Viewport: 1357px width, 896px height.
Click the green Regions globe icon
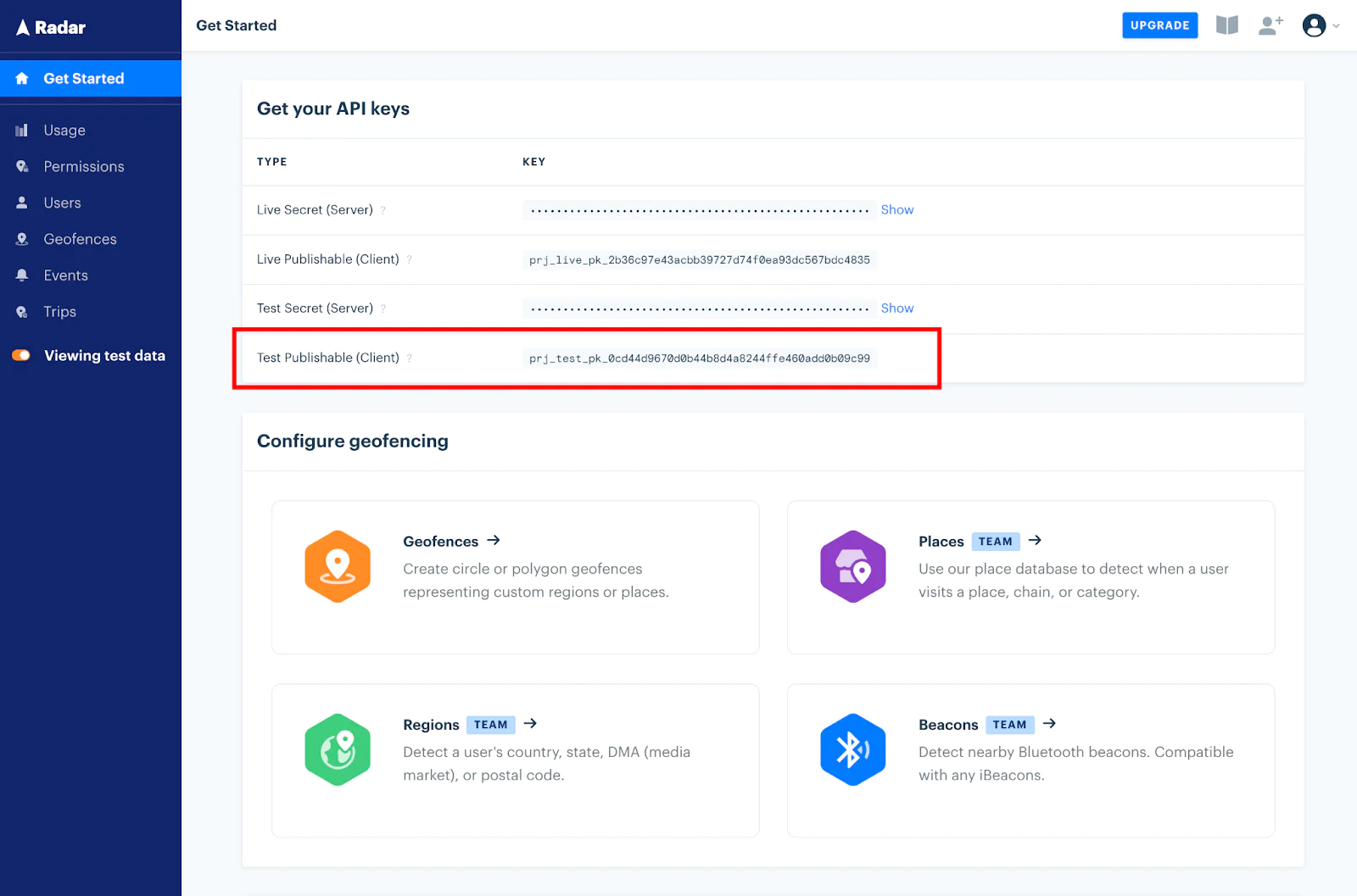tap(338, 749)
